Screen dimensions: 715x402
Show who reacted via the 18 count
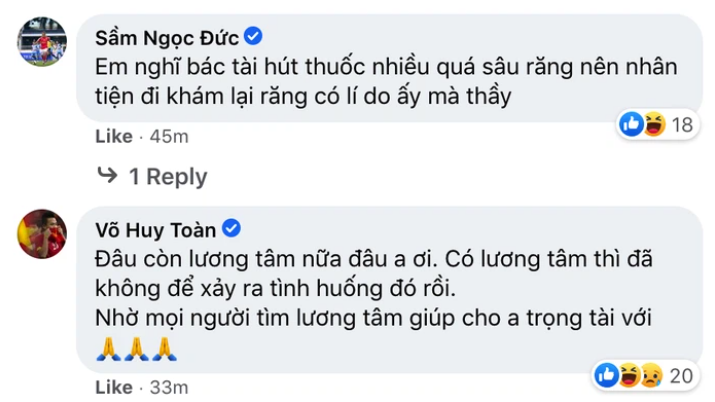[682, 125]
